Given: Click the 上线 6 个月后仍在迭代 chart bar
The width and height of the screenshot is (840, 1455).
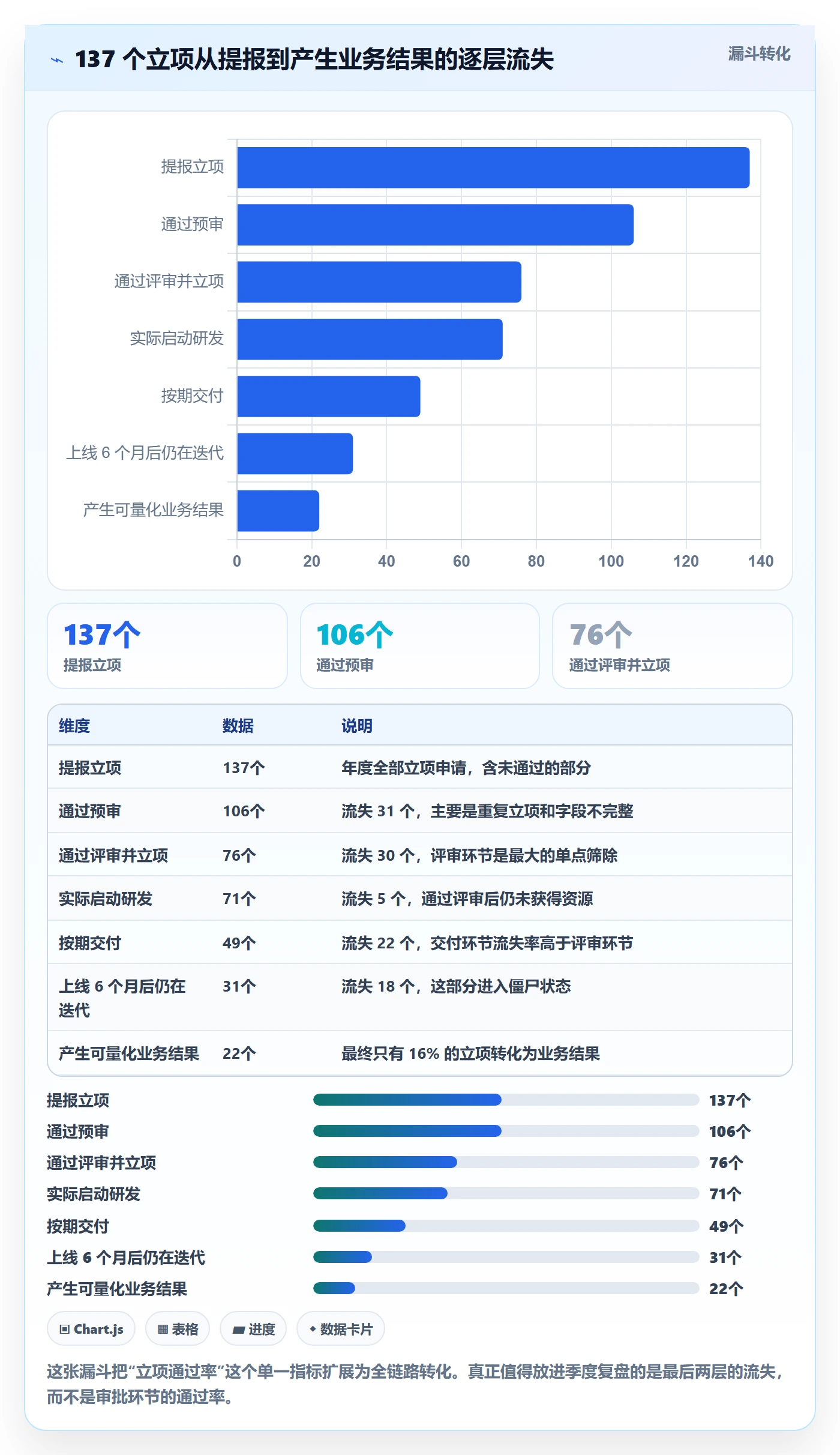Looking at the screenshot, I should pos(295,454).
